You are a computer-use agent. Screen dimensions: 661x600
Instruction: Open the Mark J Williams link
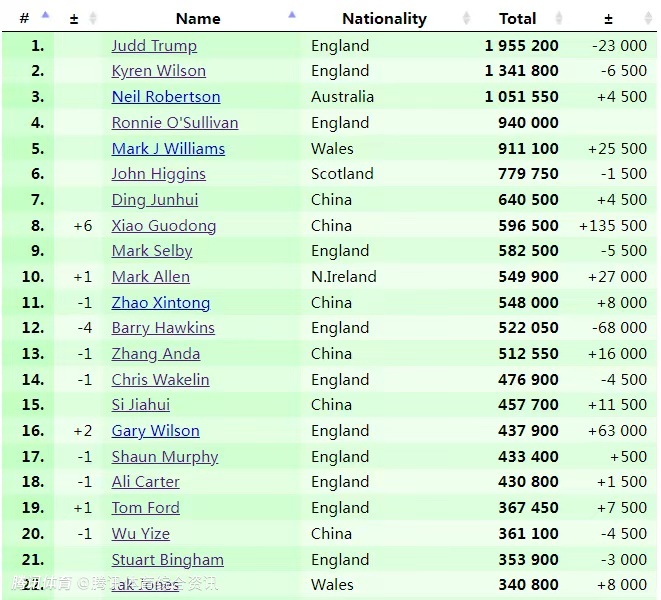click(168, 148)
